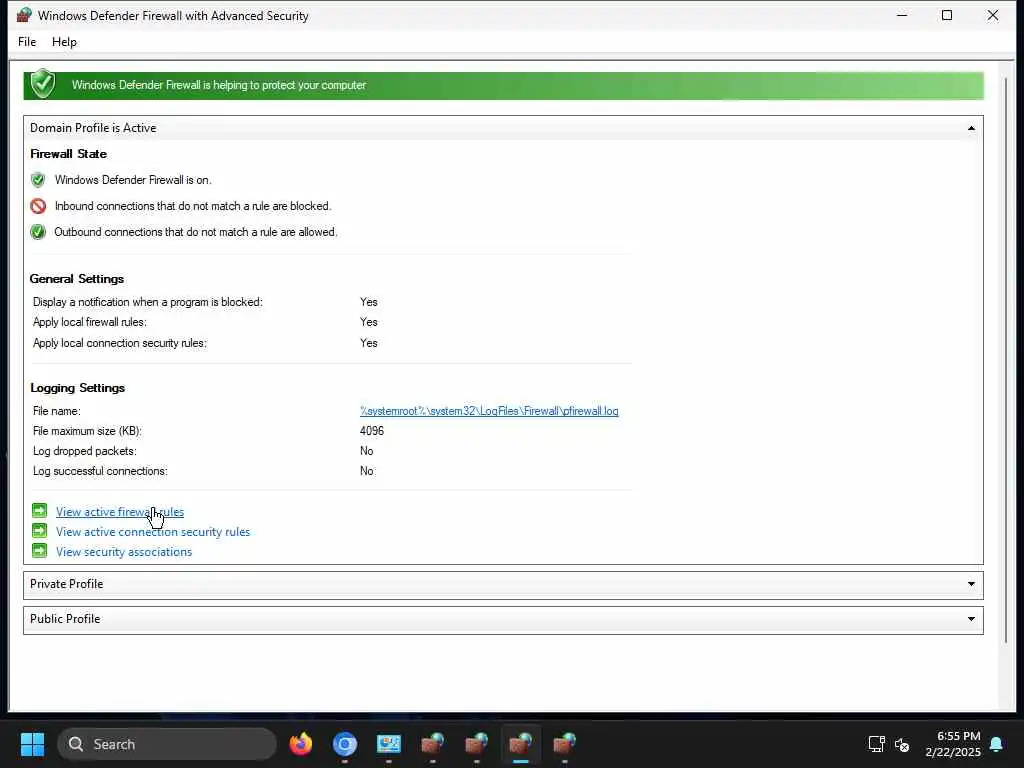Select the 'File name:' label
Image resolution: width=1024 pixels, height=768 pixels.
tap(57, 411)
